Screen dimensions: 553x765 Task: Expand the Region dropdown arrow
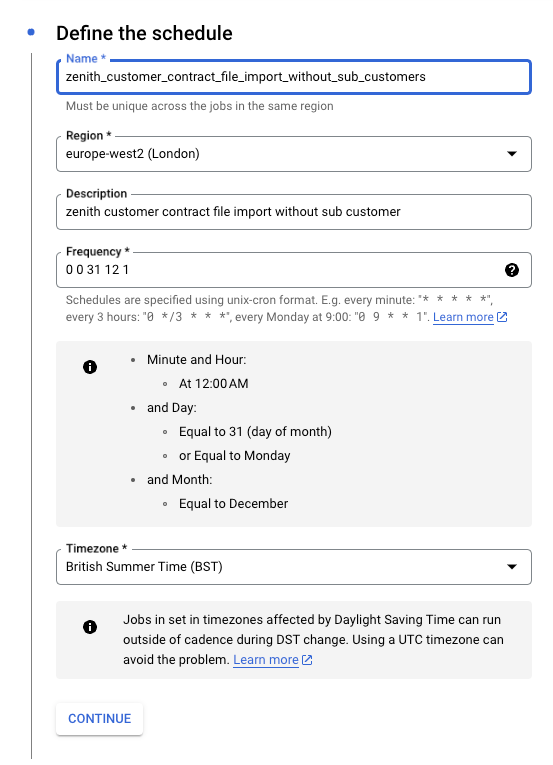512,154
